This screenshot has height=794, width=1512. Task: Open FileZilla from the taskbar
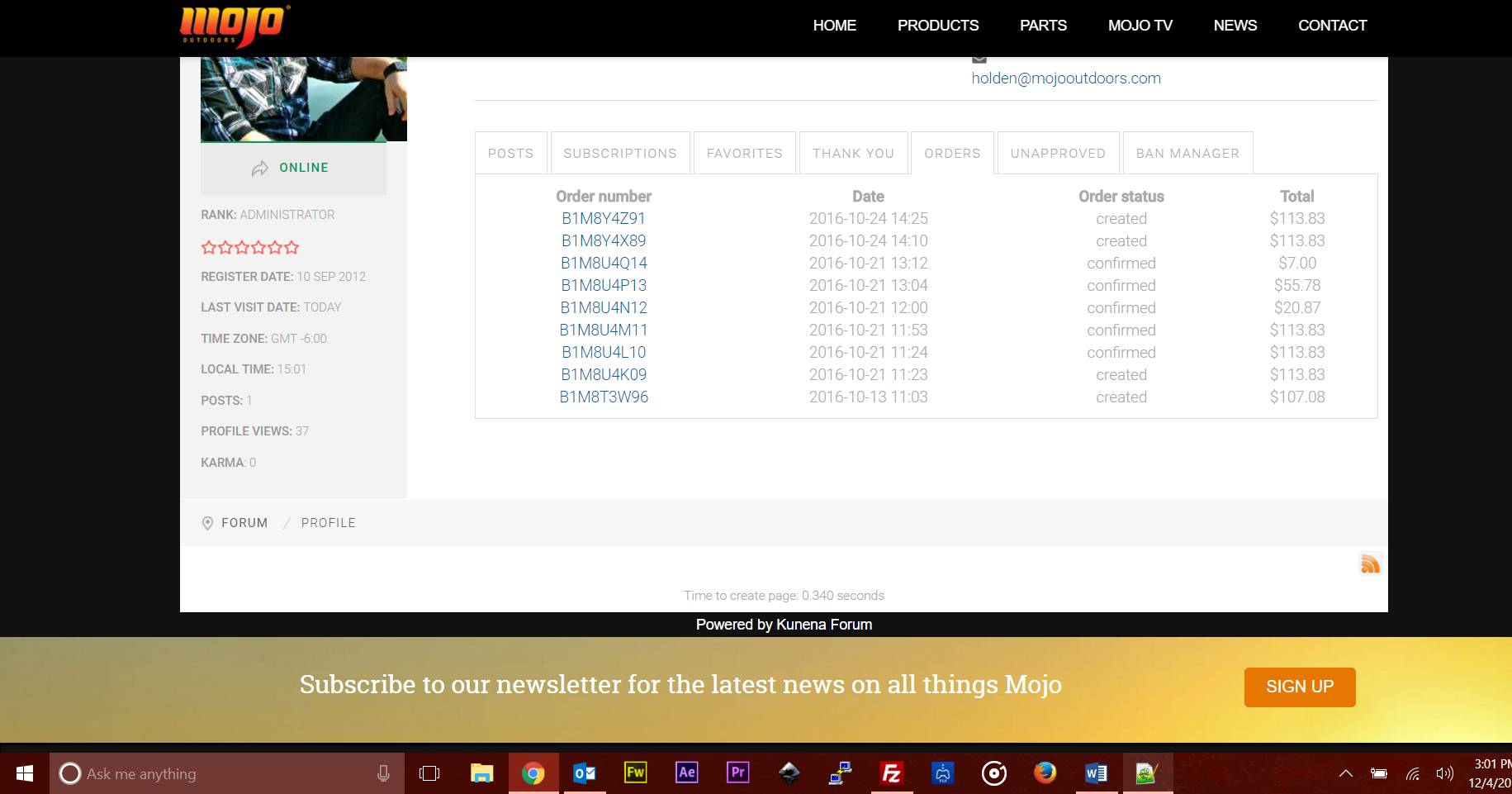tap(892, 773)
